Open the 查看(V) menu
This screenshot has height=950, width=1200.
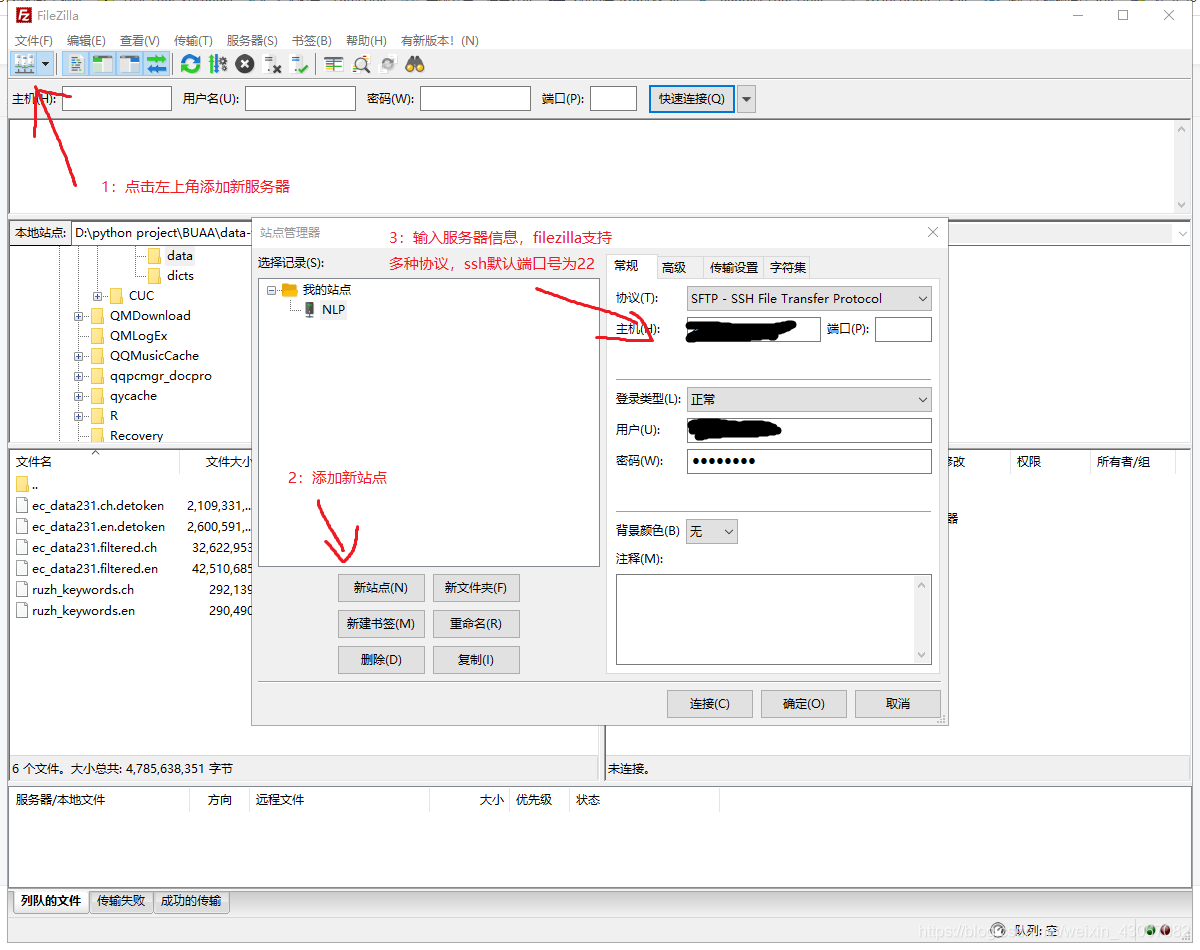139,40
